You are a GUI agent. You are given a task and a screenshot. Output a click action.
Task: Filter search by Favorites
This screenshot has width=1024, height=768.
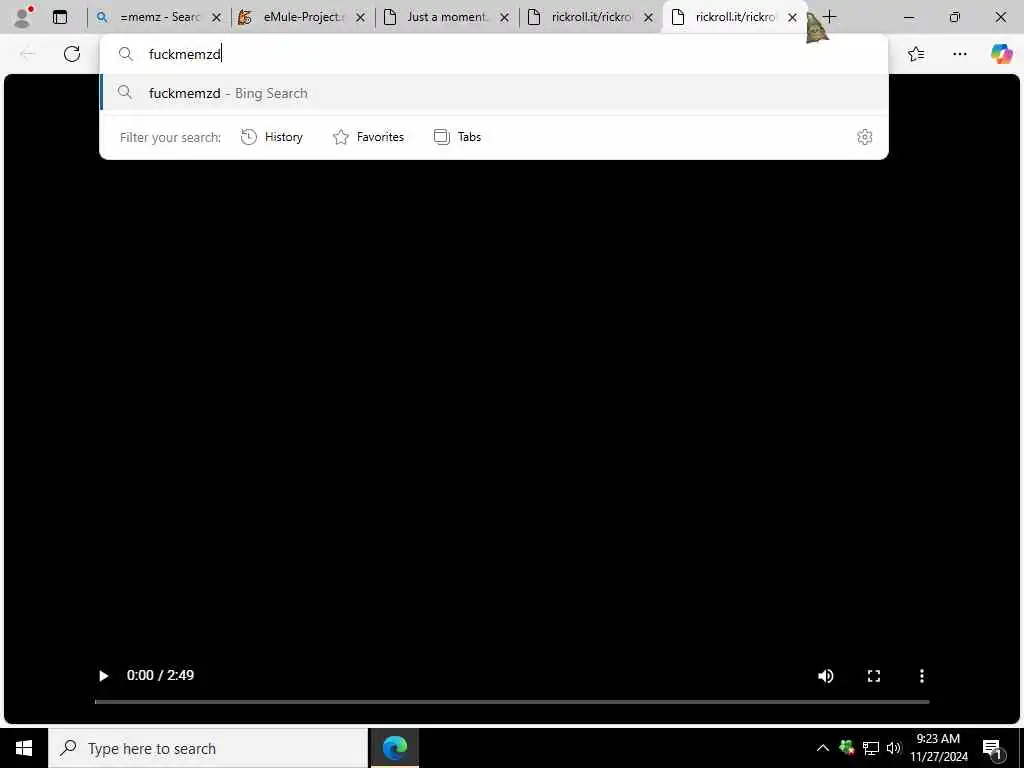click(369, 137)
